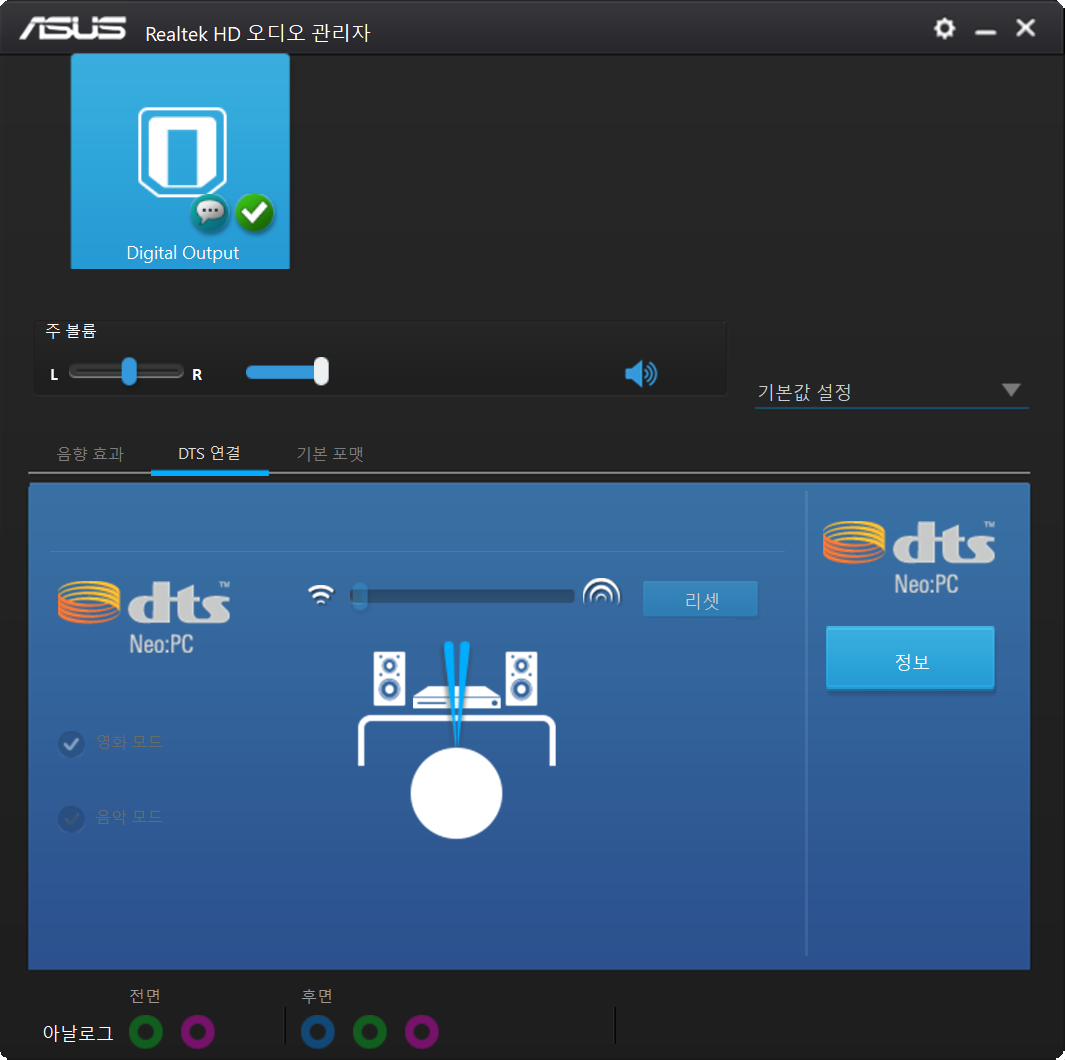
Task: Enable the 영화 모드 checkbox
Action: [x=71, y=744]
